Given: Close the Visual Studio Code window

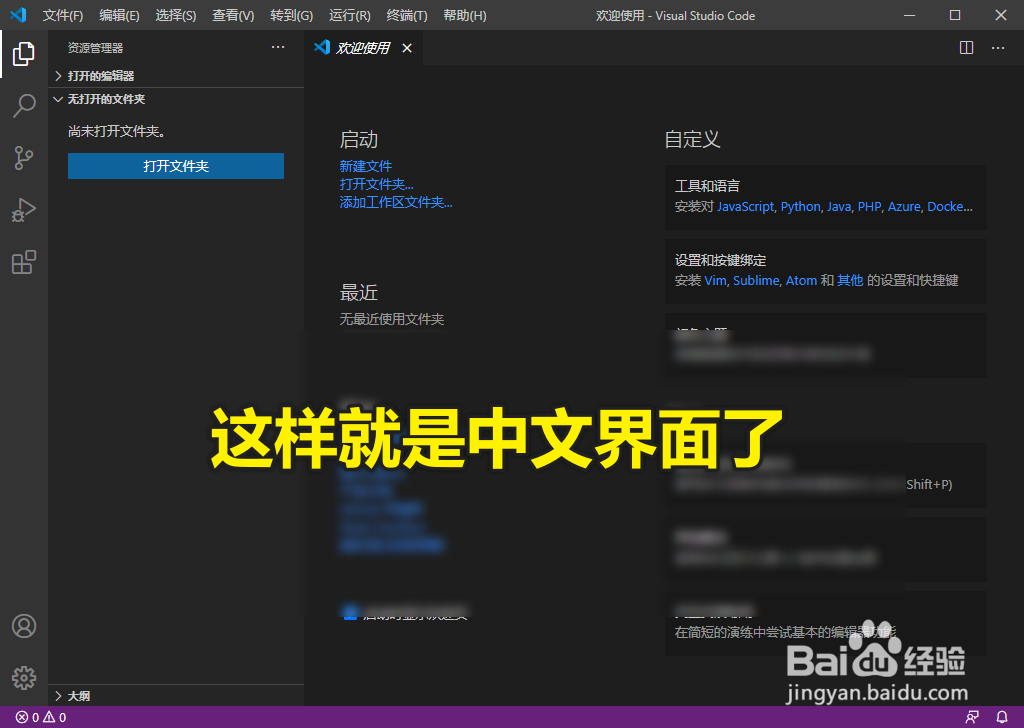Looking at the screenshot, I should coord(1000,15).
